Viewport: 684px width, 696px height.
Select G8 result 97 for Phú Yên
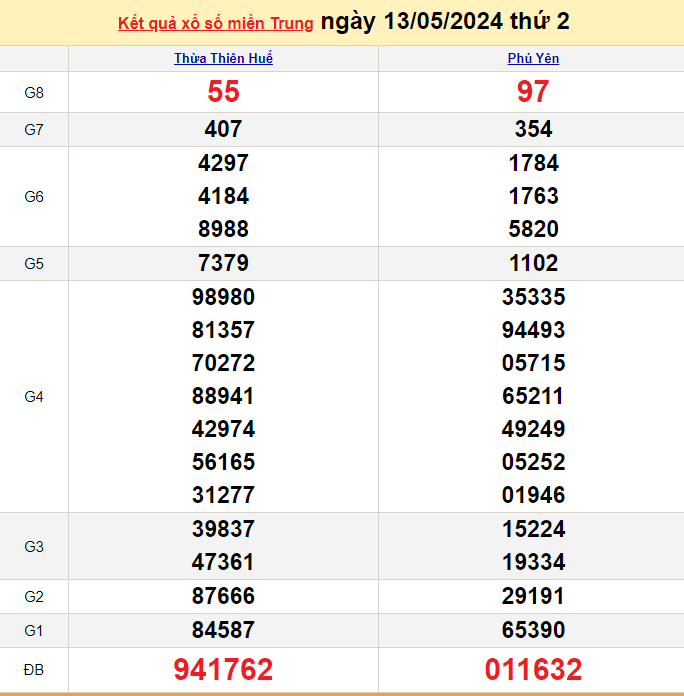click(x=533, y=92)
